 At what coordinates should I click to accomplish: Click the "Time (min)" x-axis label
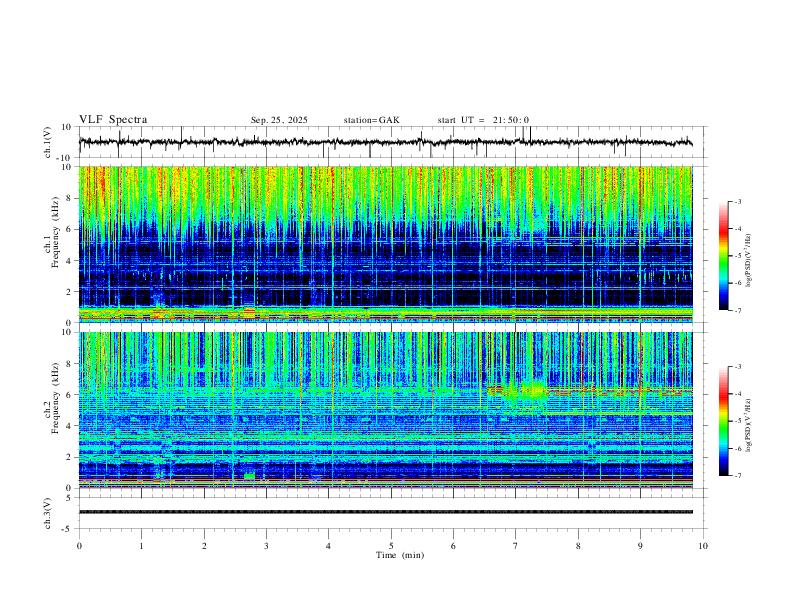tap(400, 555)
